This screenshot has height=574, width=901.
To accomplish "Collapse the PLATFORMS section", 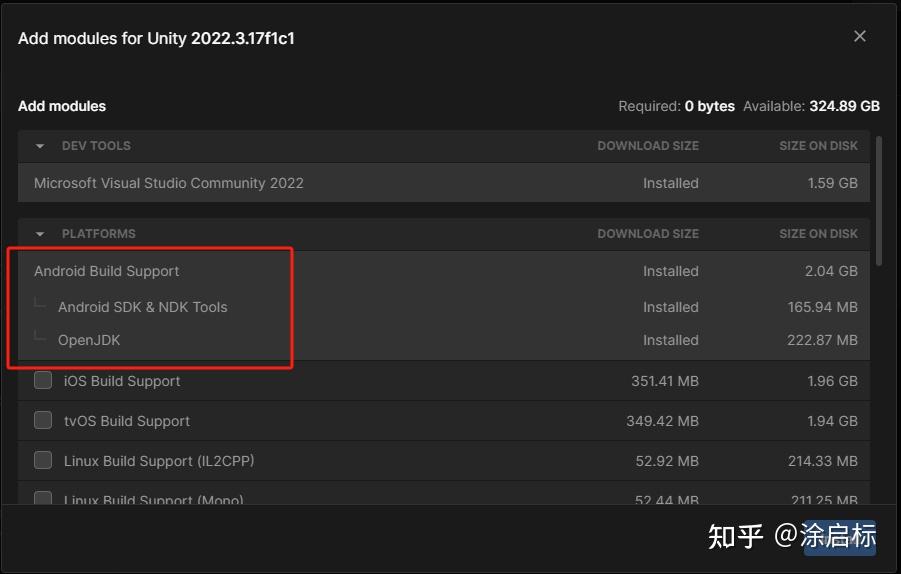I will tap(40, 234).
